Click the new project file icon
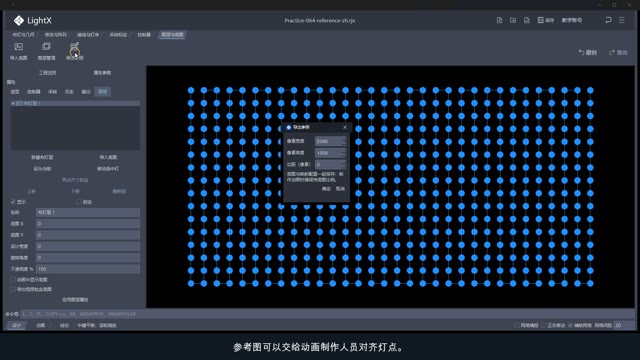Image resolution: width=640 pixels, height=360 pixels. (x=499, y=20)
